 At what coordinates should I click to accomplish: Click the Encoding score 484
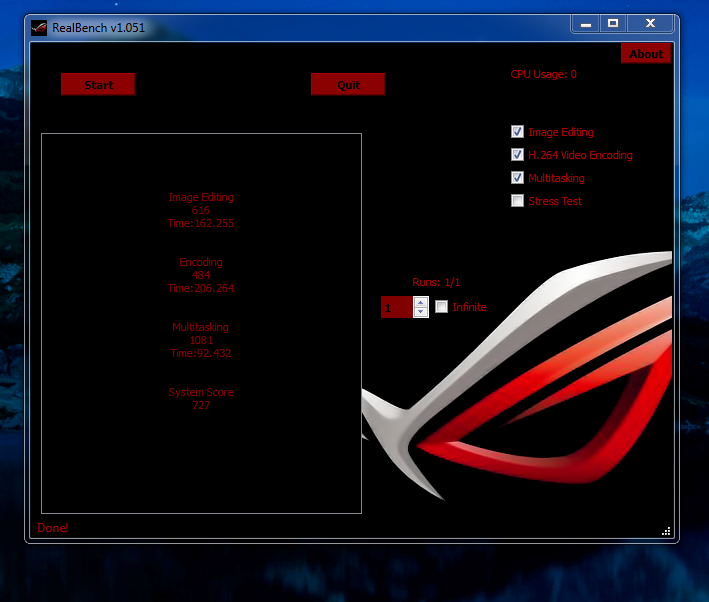point(201,275)
